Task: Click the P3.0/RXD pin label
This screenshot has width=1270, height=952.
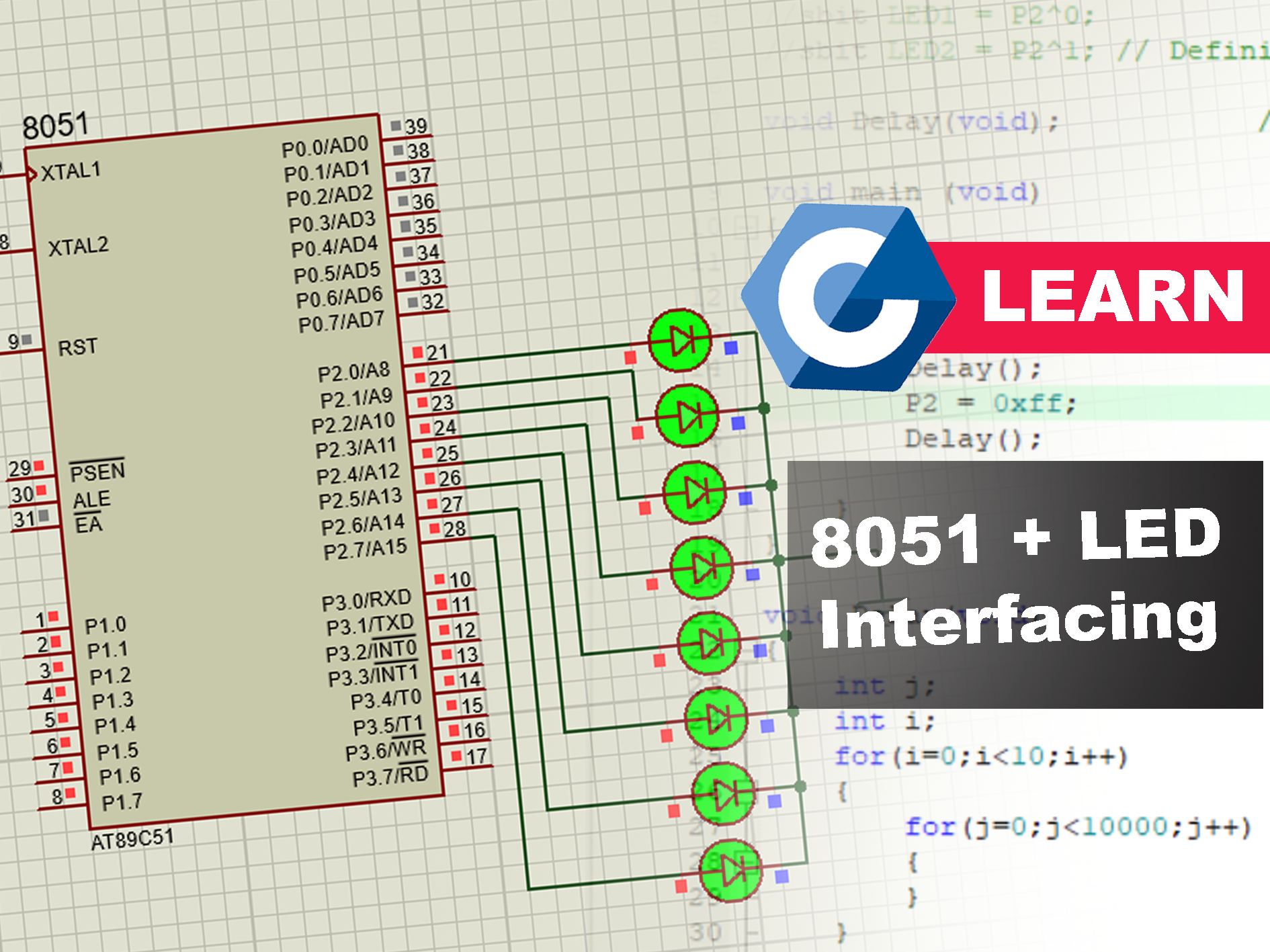Action: point(366,600)
